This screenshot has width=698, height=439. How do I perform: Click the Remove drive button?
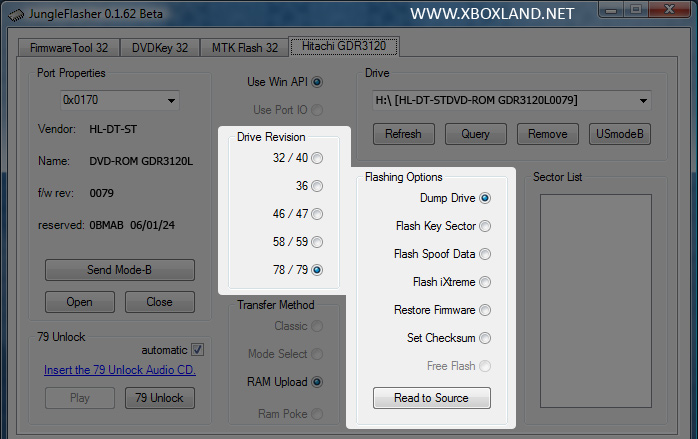coord(548,134)
